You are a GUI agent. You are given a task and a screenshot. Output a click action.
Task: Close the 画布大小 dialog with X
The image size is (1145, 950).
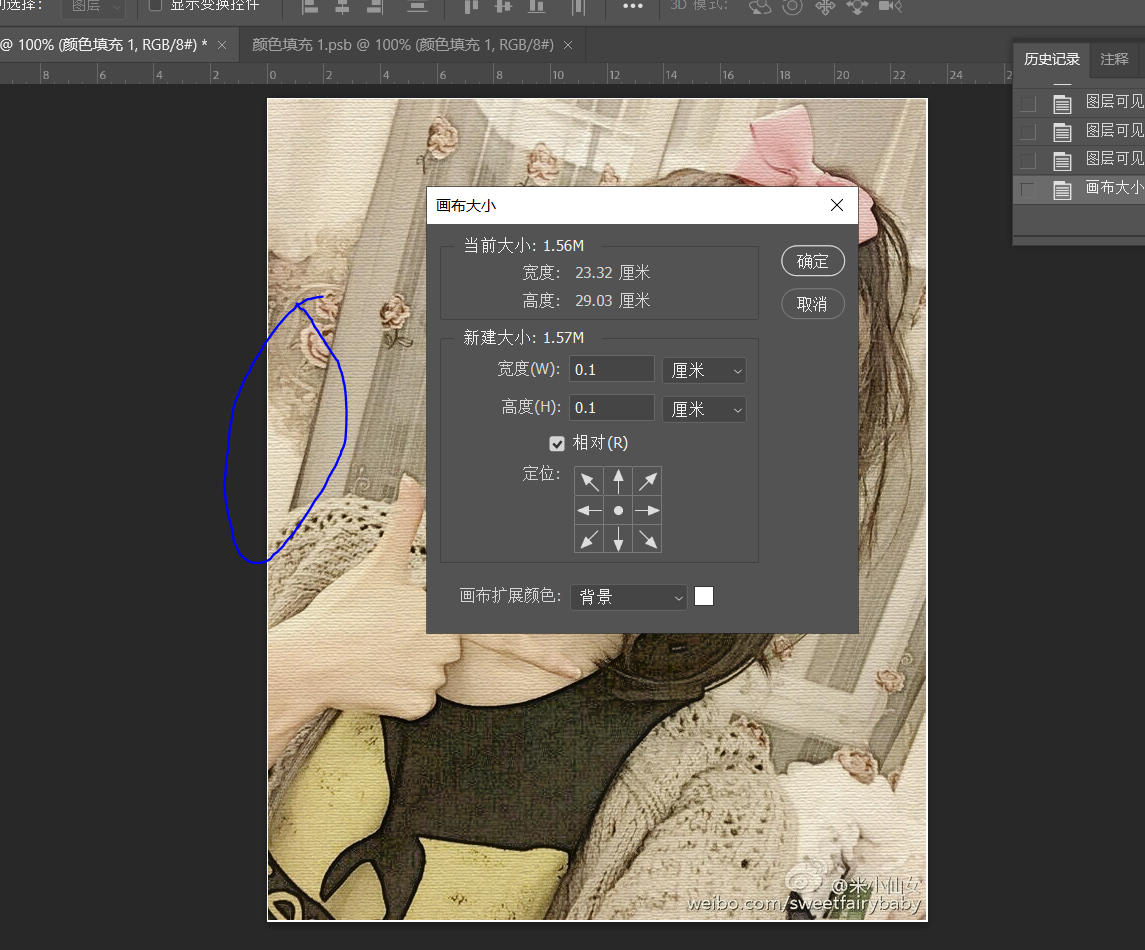point(837,205)
